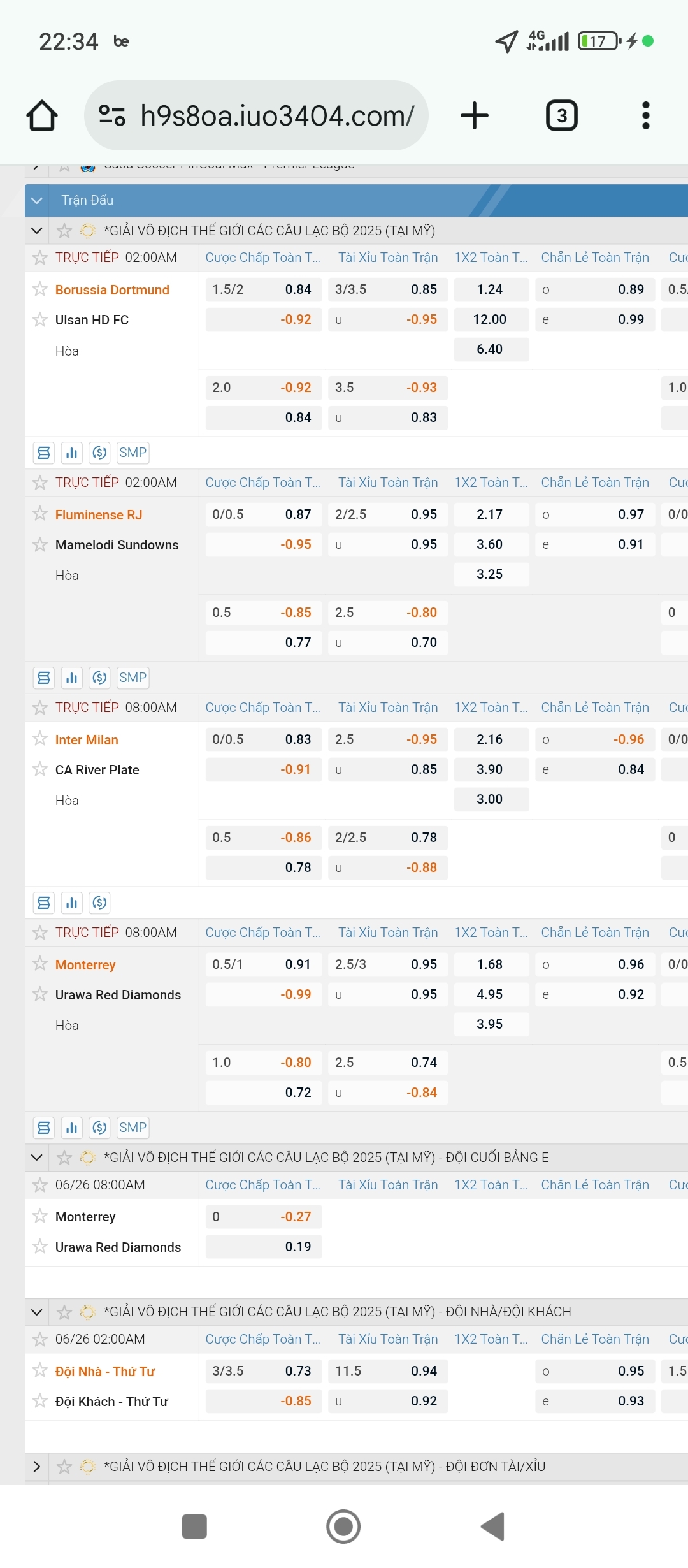This screenshot has height=1568, width=688.
Task: Open tab switcher showing 3 tabs
Action: pos(562,115)
